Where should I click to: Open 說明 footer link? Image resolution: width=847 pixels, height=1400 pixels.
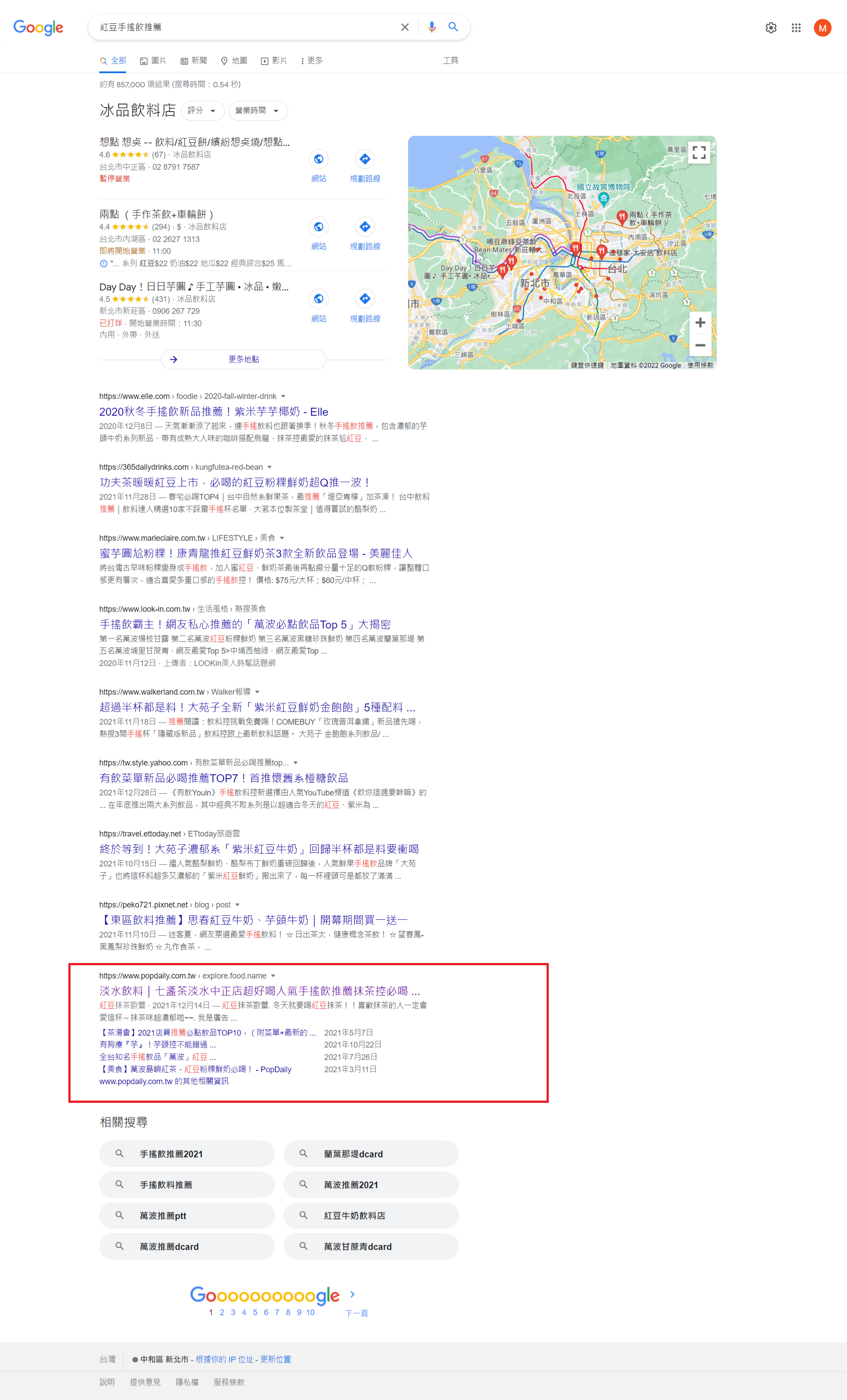pyautogui.click(x=107, y=1382)
